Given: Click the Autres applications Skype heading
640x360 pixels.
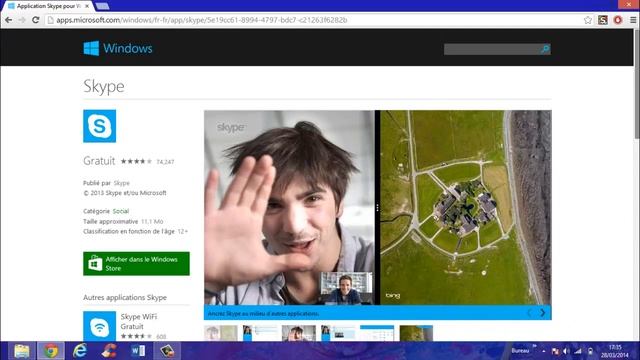Looking at the screenshot, I should (125, 298).
